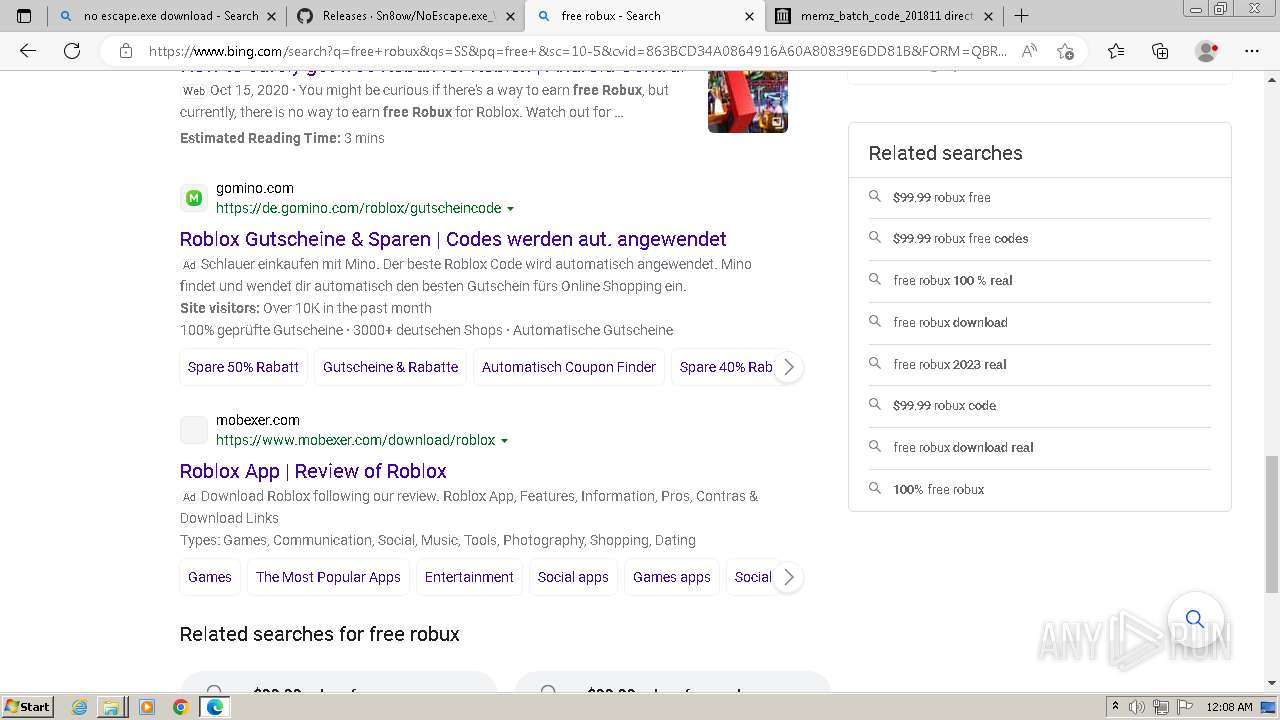This screenshot has height=720, width=1280.
Task: Add this page to favorites
Action: tap(1065, 51)
